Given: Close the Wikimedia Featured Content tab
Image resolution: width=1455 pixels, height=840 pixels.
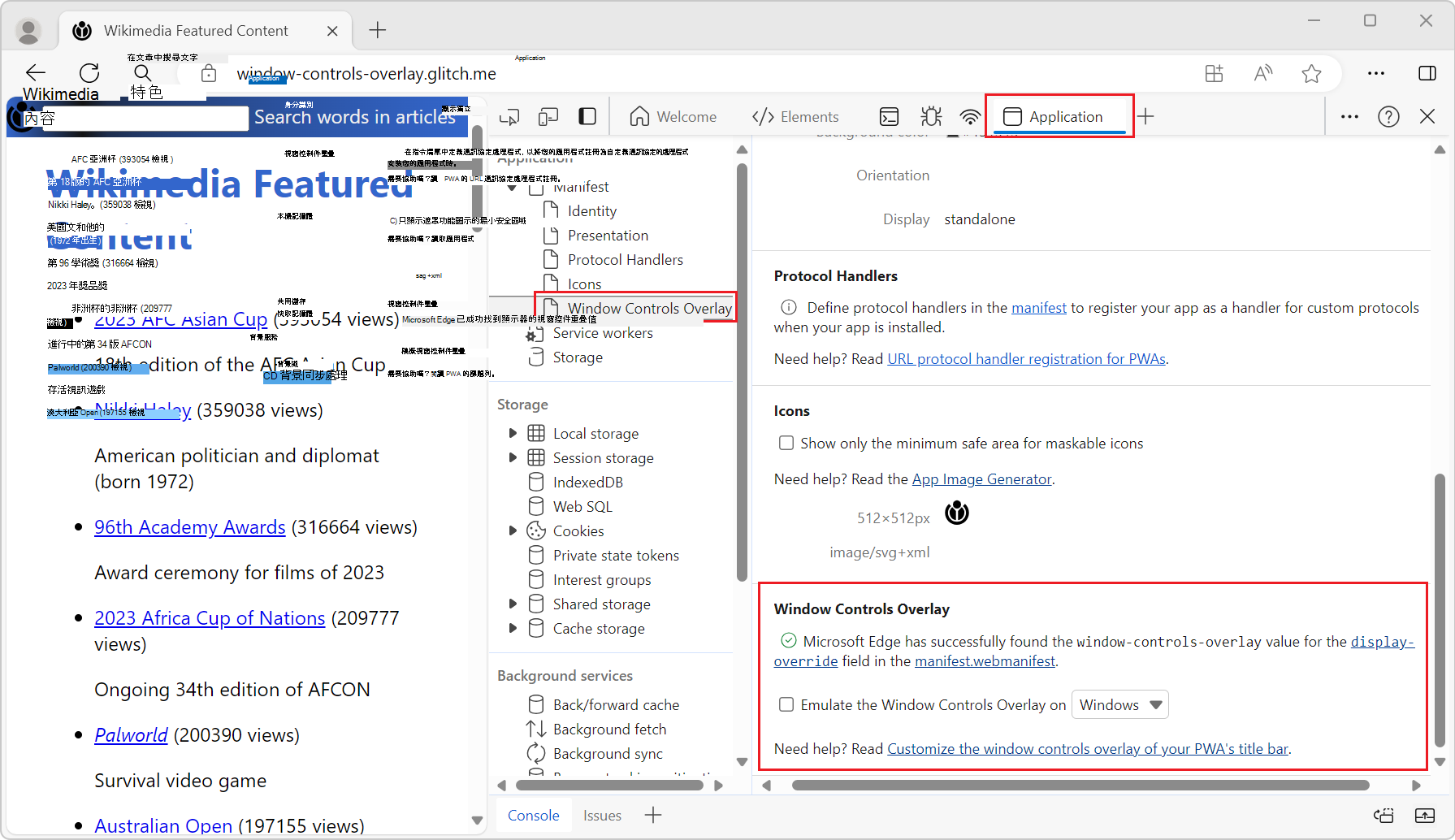Looking at the screenshot, I should [x=332, y=31].
